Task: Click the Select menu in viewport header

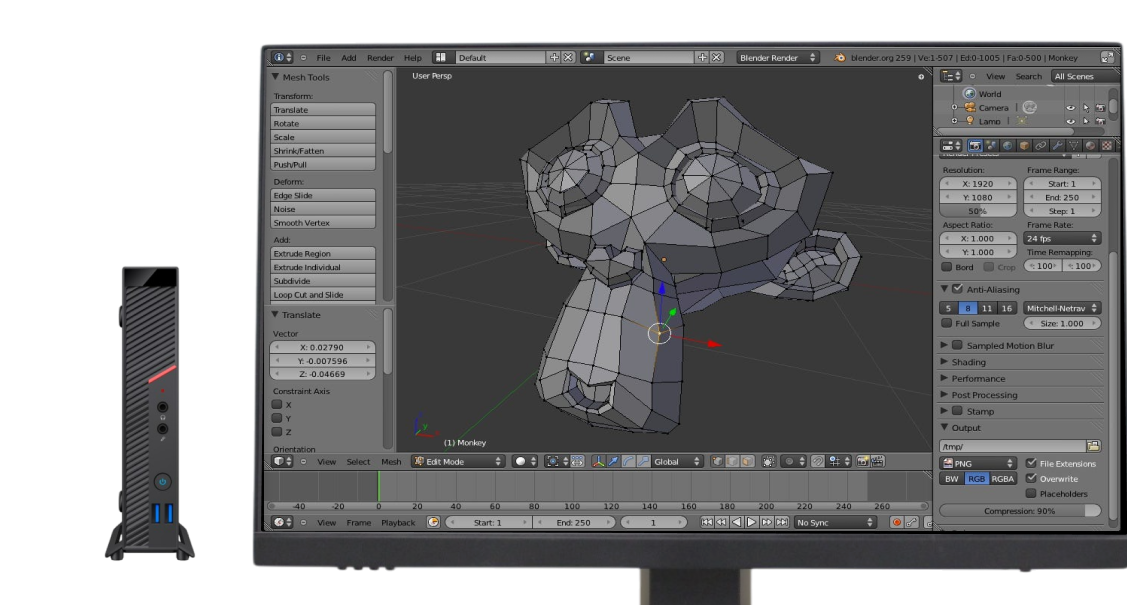Action: tap(358, 461)
